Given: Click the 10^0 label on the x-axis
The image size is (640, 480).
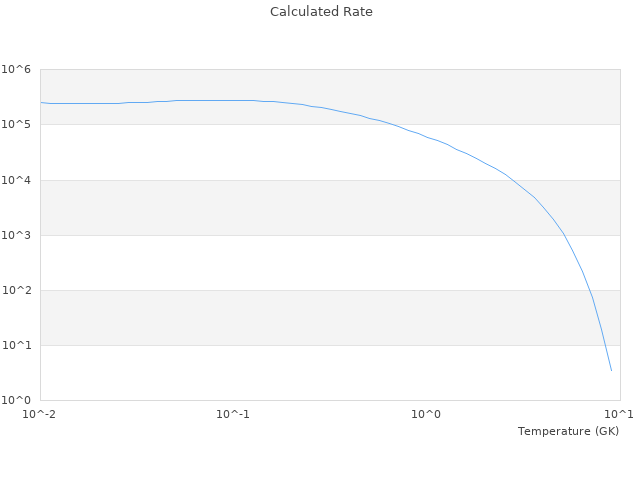Looking at the screenshot, I should (426, 414).
